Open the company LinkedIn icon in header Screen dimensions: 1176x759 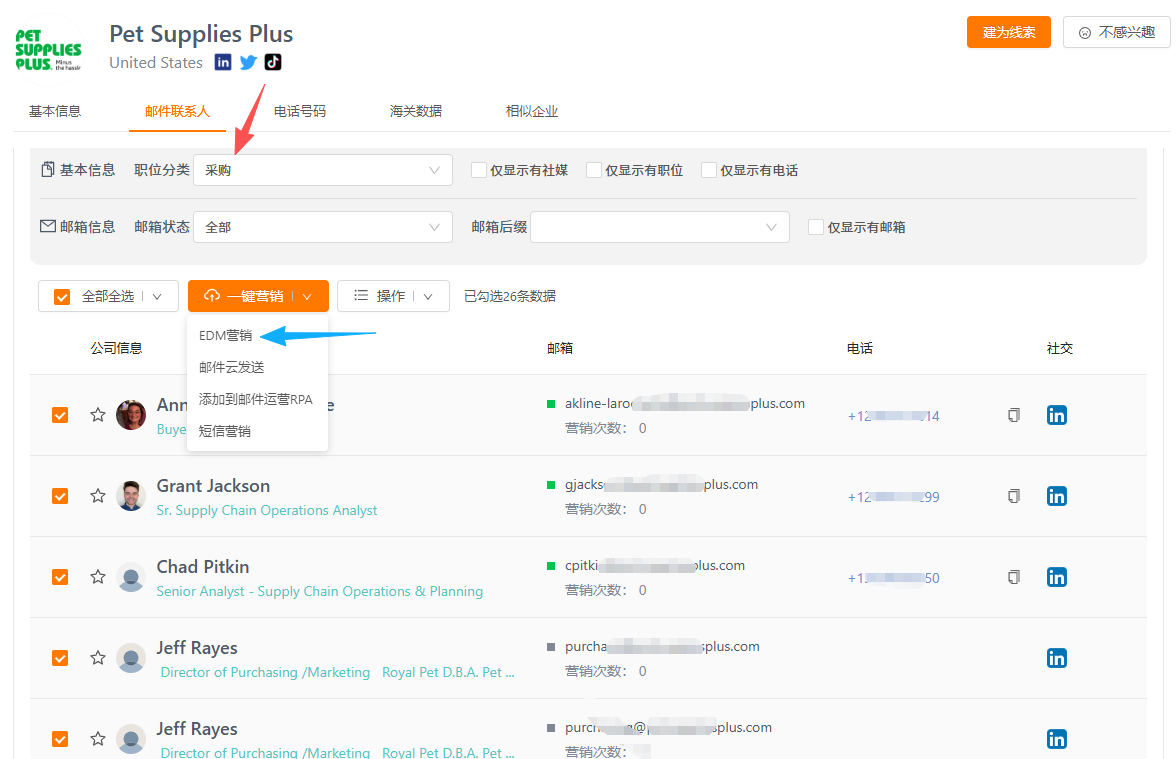point(223,62)
